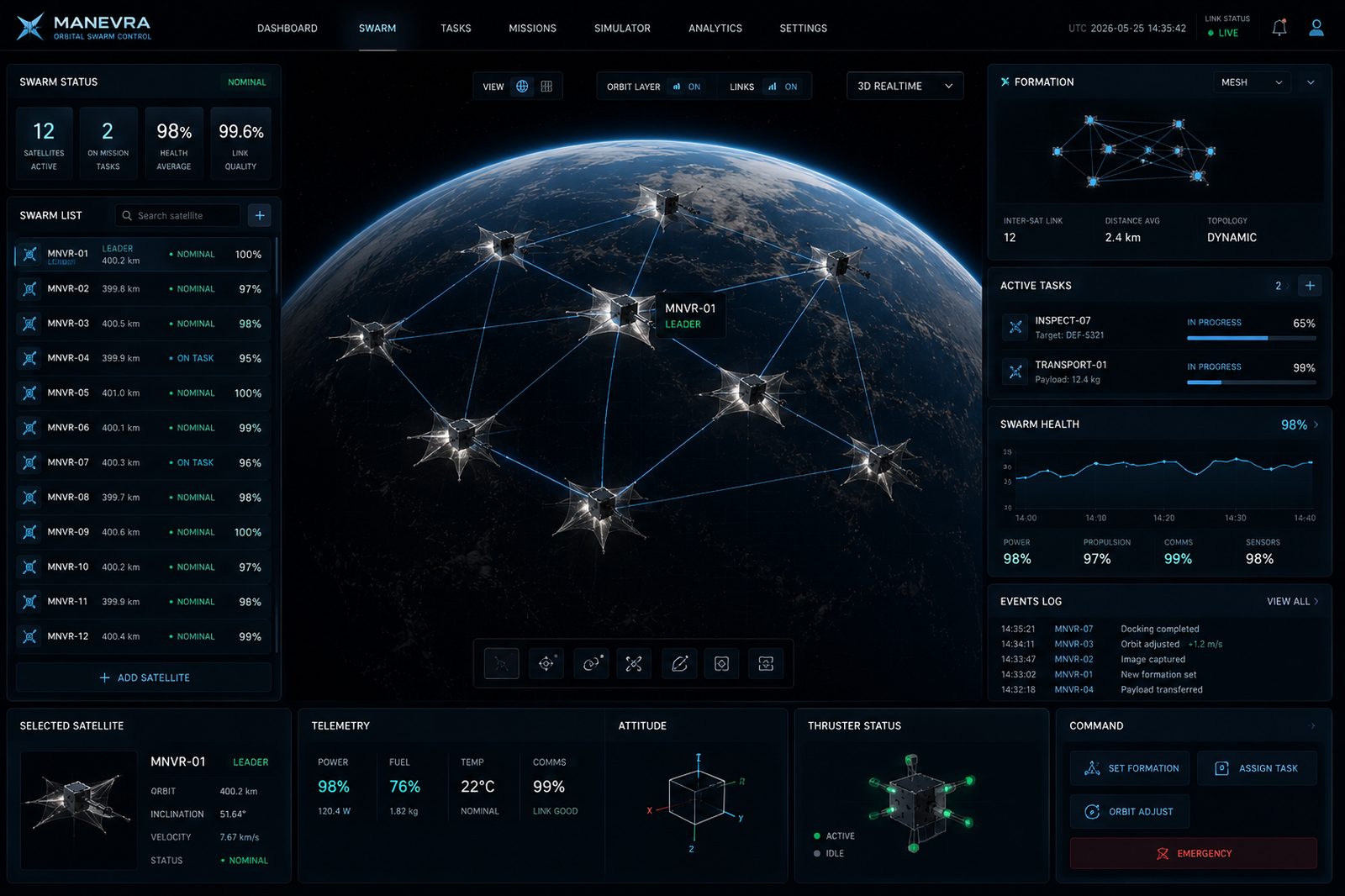Add a new active task with the plus icon
Screen dimensions: 1345x896
[1310, 286]
